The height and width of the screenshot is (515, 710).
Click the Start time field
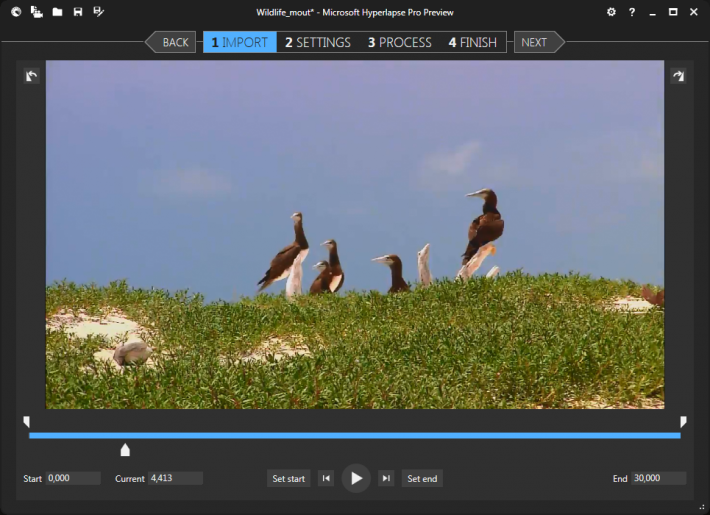click(x=73, y=478)
